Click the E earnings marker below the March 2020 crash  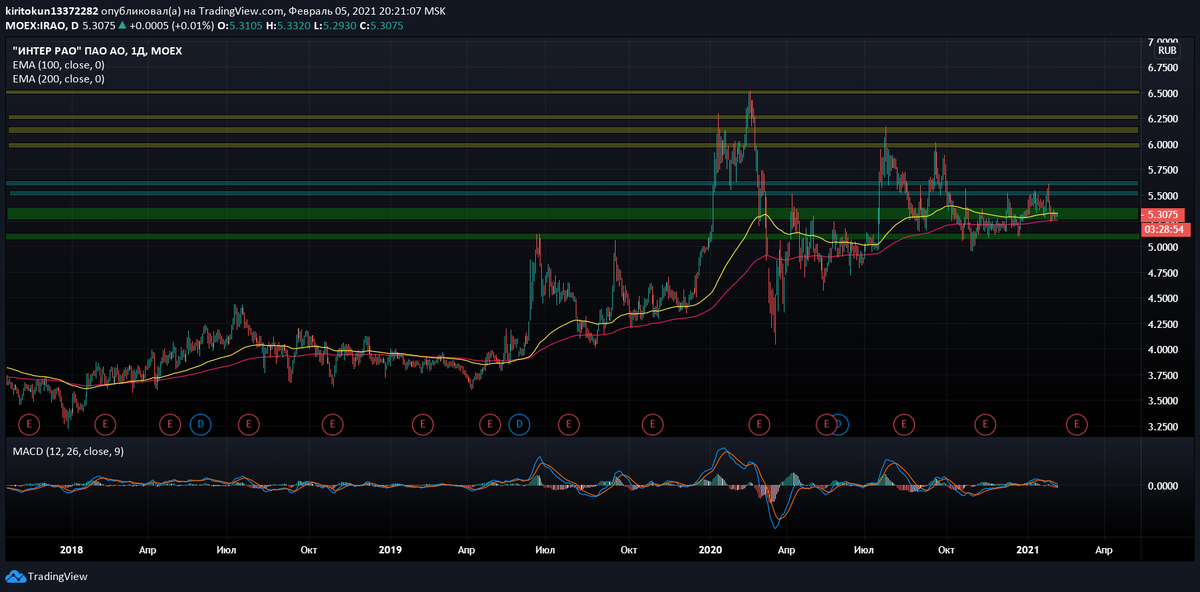[759, 424]
